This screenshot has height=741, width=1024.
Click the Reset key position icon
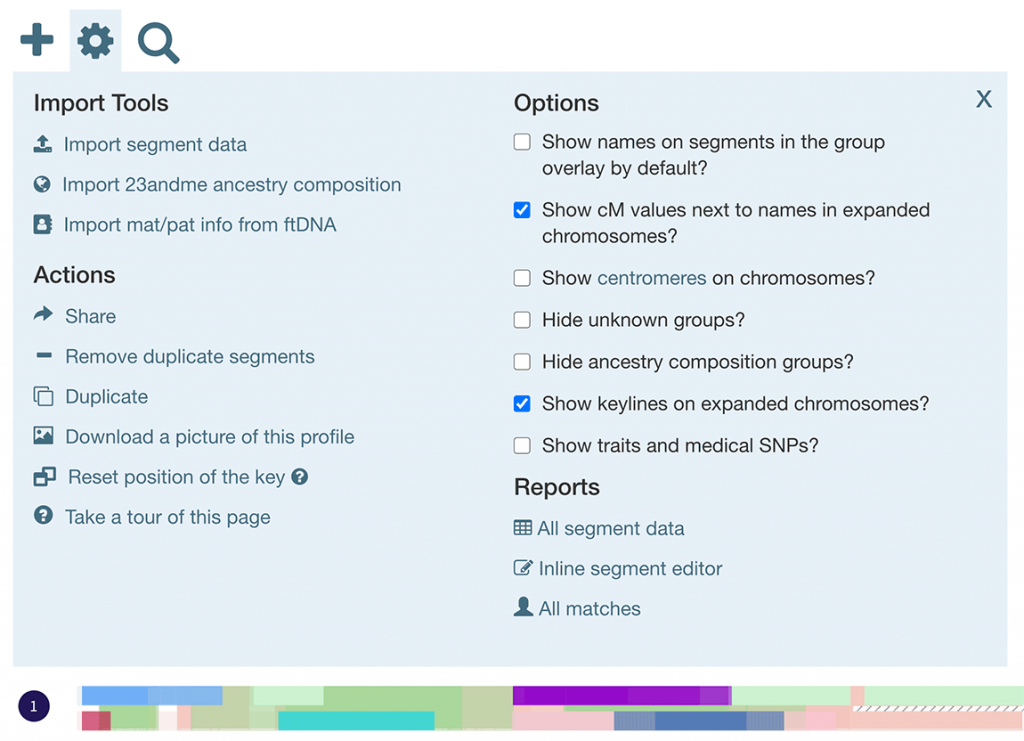pyautogui.click(x=42, y=477)
